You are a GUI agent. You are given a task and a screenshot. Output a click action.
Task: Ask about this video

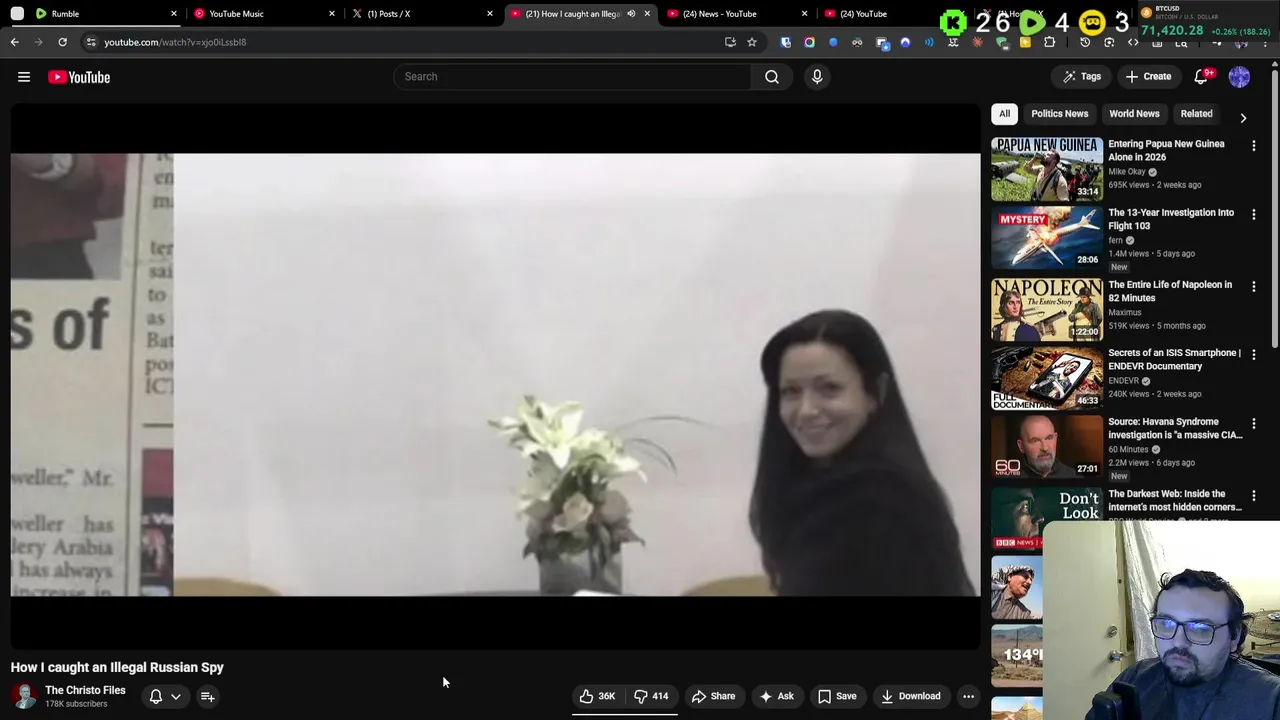[x=777, y=696]
